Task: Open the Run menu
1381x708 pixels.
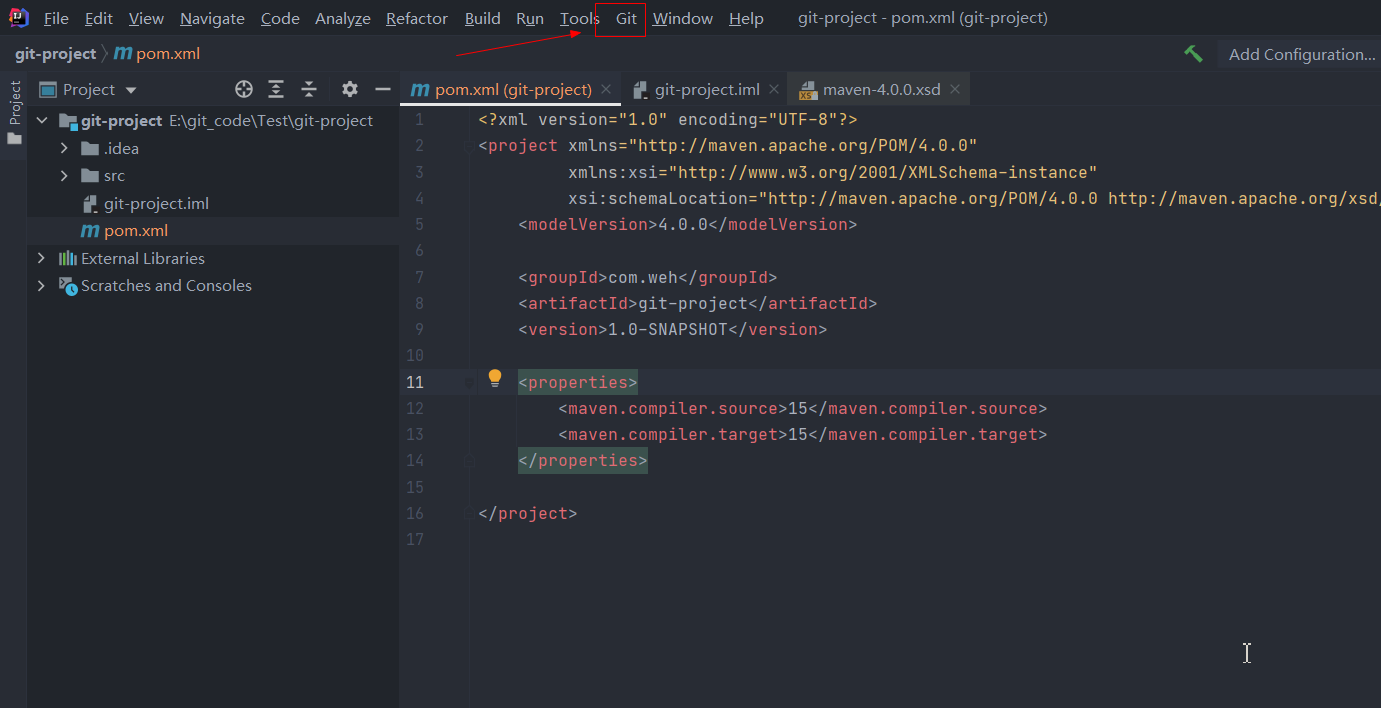Action: pyautogui.click(x=530, y=19)
